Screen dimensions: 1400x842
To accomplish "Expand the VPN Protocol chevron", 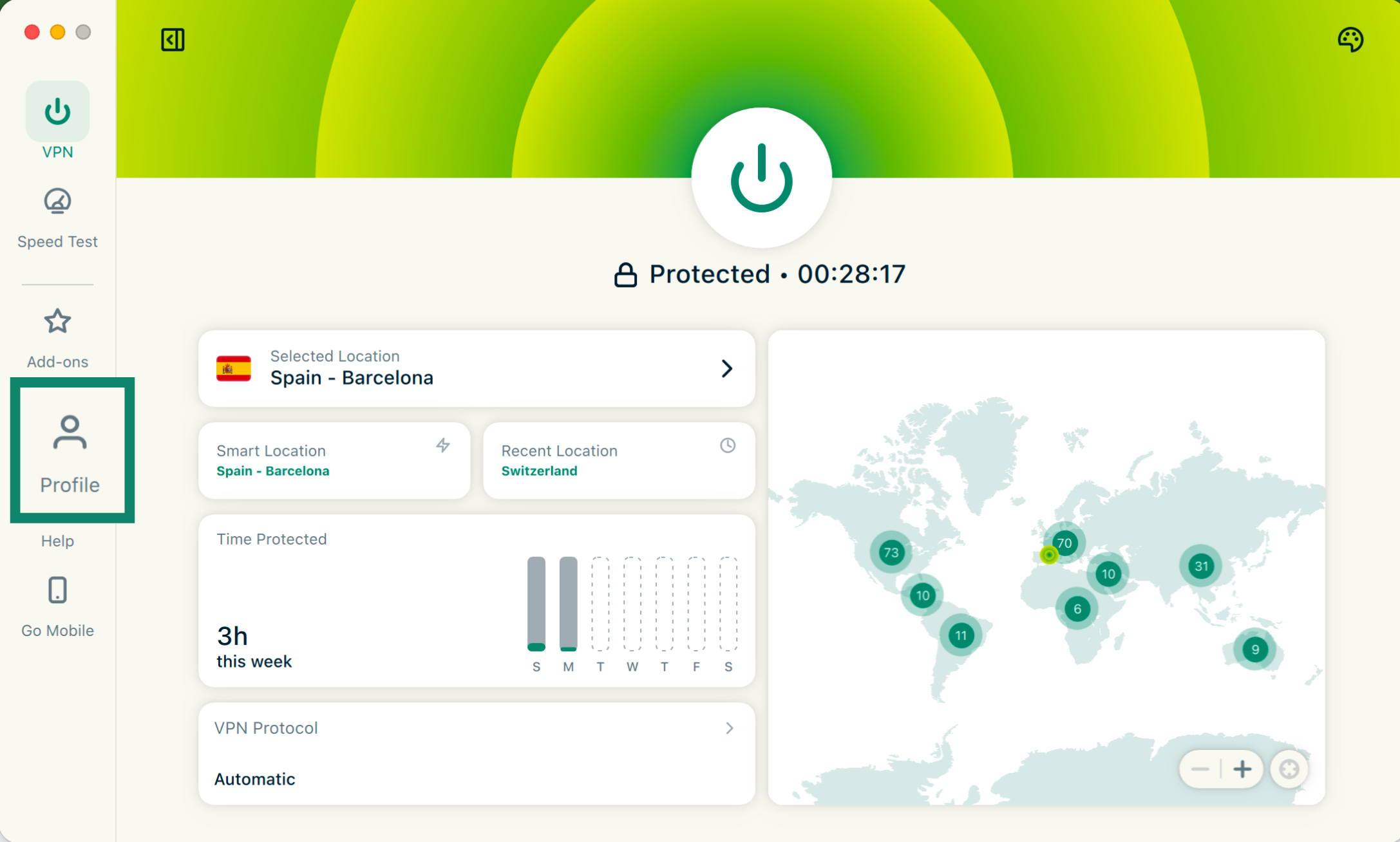I will click(729, 728).
